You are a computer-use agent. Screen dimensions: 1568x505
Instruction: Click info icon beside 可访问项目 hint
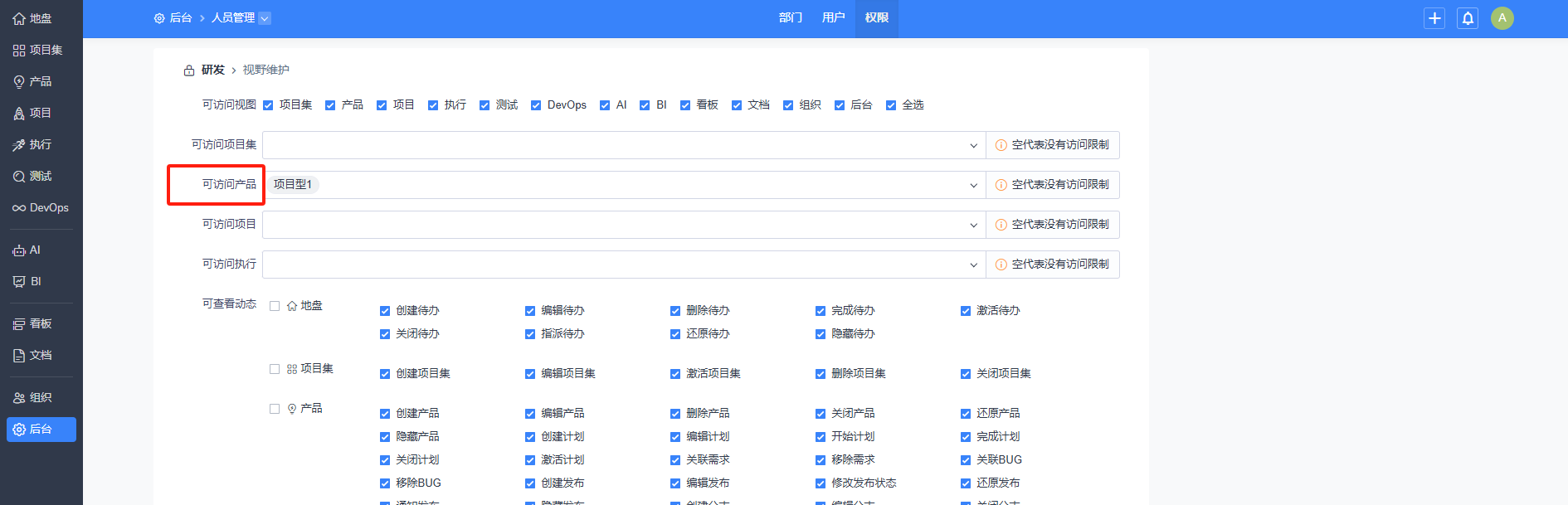tap(1001, 225)
